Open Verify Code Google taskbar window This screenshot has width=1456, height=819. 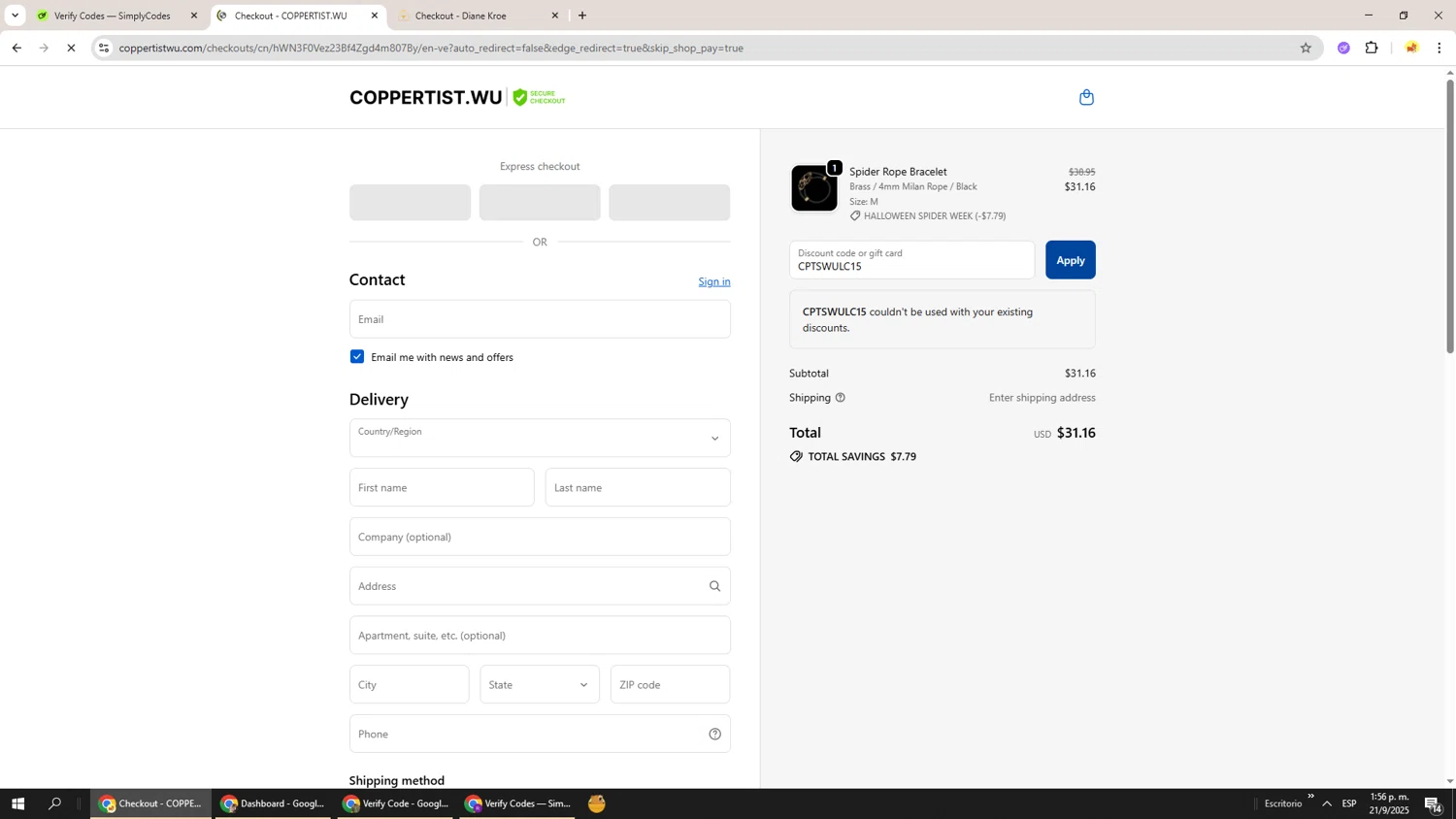click(396, 803)
